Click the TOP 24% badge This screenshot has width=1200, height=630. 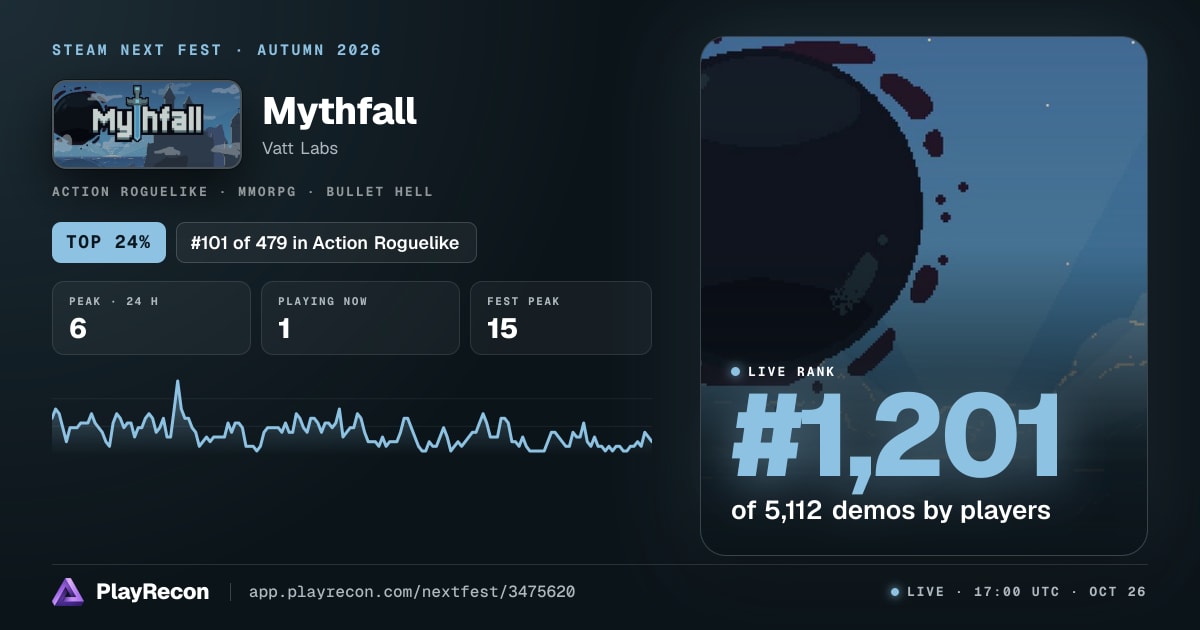[109, 242]
